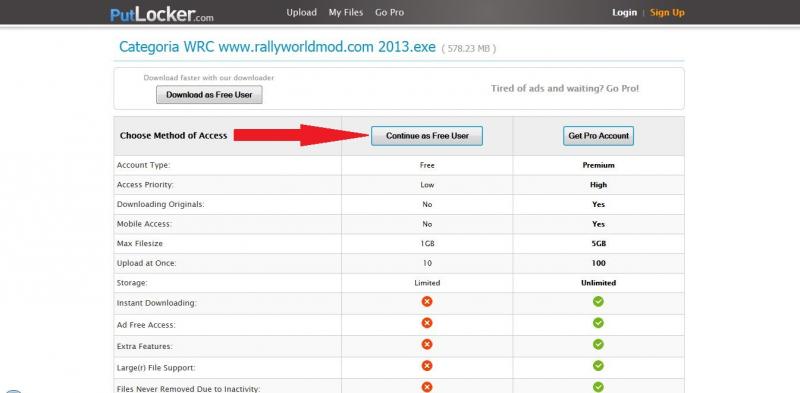This screenshot has height=393, width=800.
Task: Click Download as Free User button
Action: 209,95
